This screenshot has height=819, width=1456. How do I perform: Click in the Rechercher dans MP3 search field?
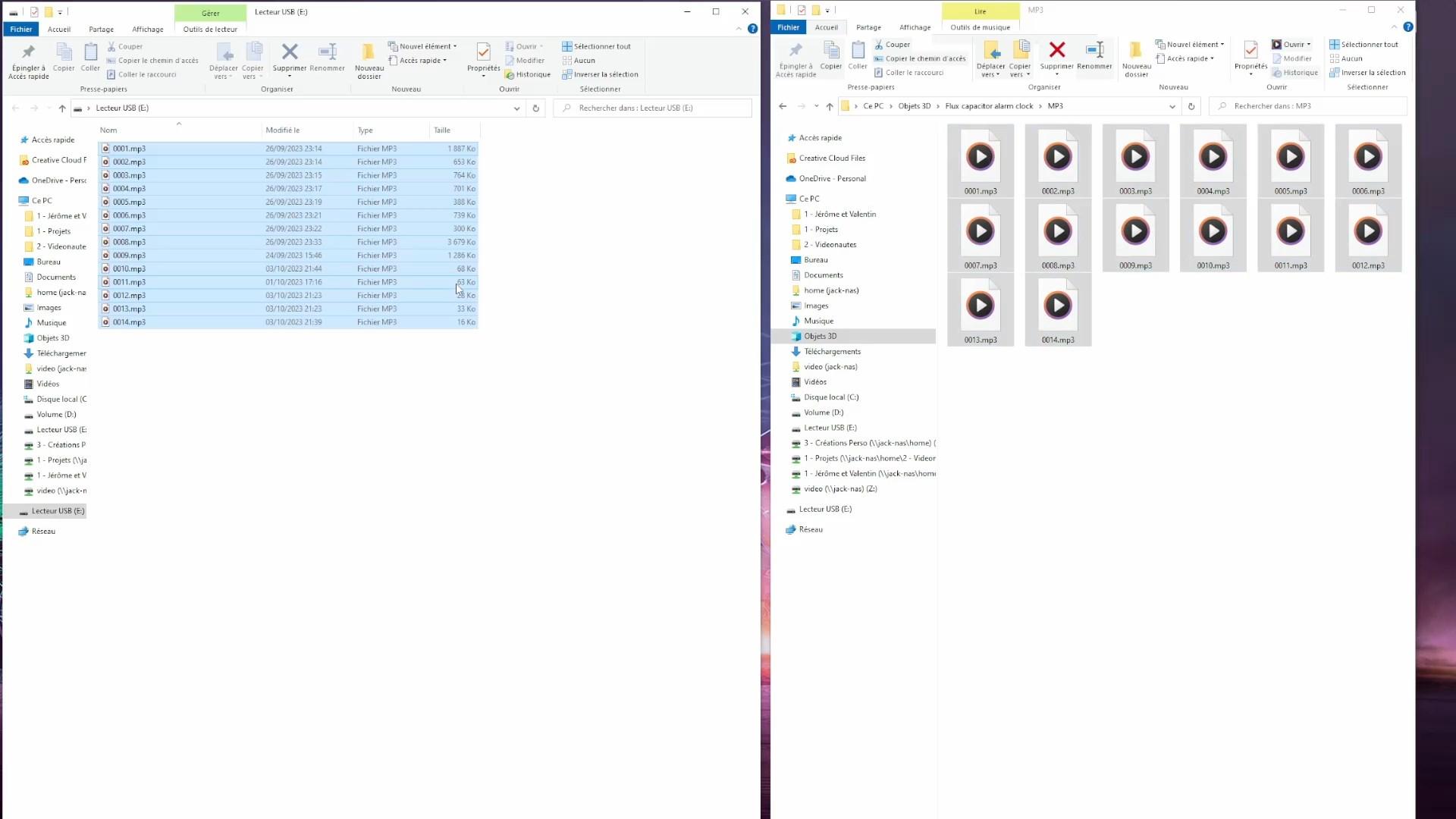pos(1312,106)
